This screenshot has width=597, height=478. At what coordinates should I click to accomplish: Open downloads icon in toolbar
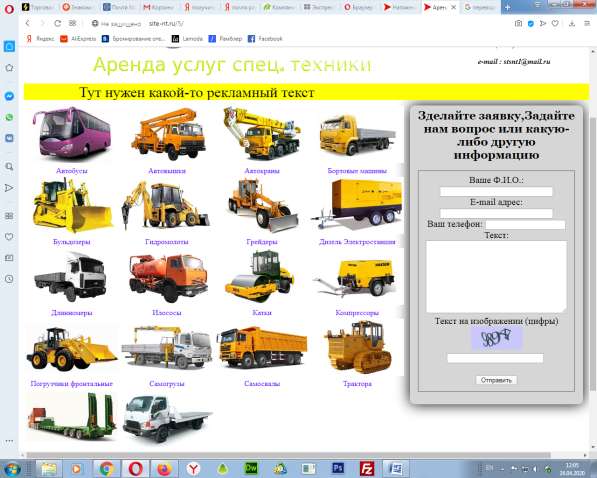click(x=571, y=23)
